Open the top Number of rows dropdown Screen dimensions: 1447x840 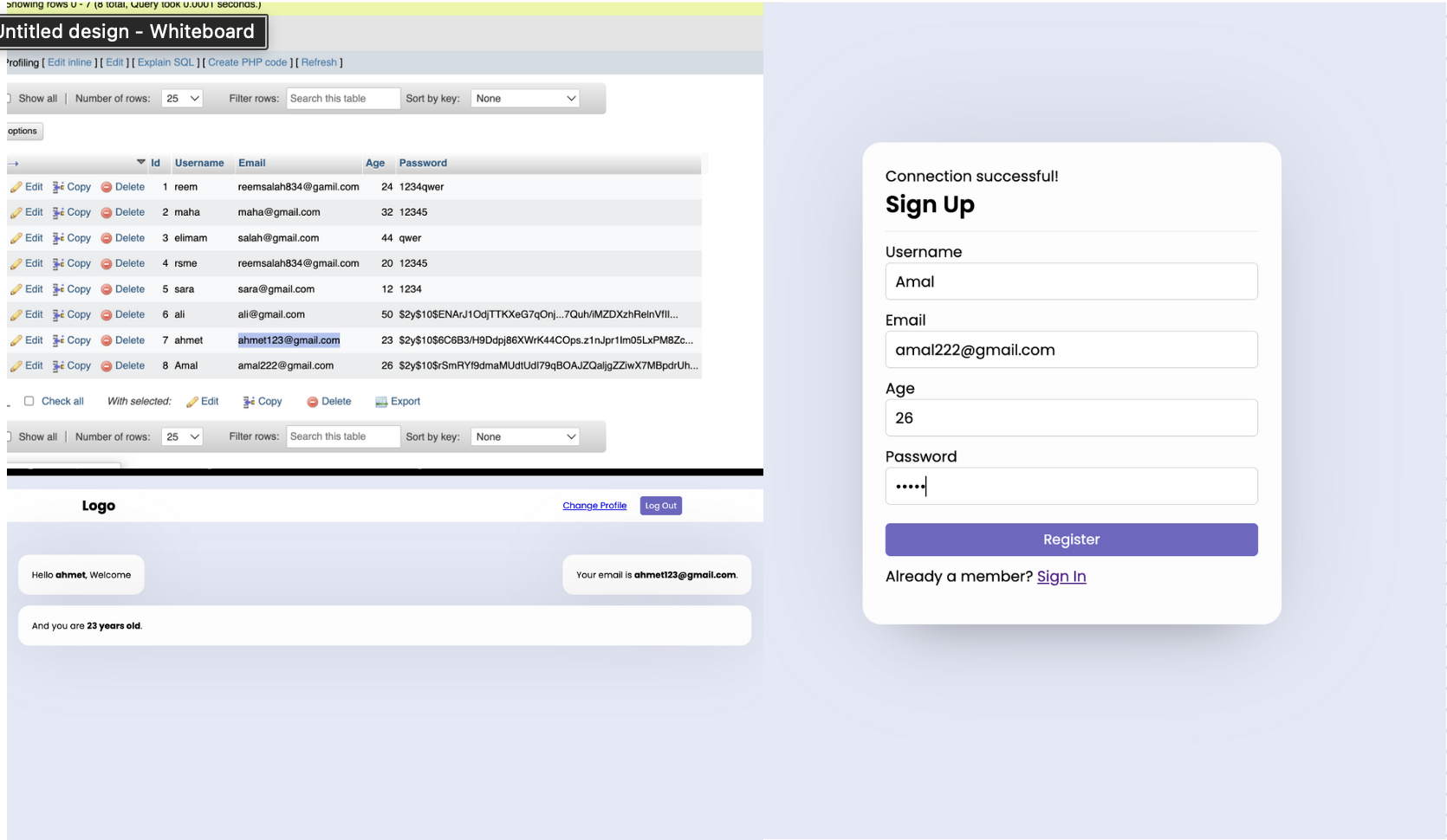click(x=182, y=99)
